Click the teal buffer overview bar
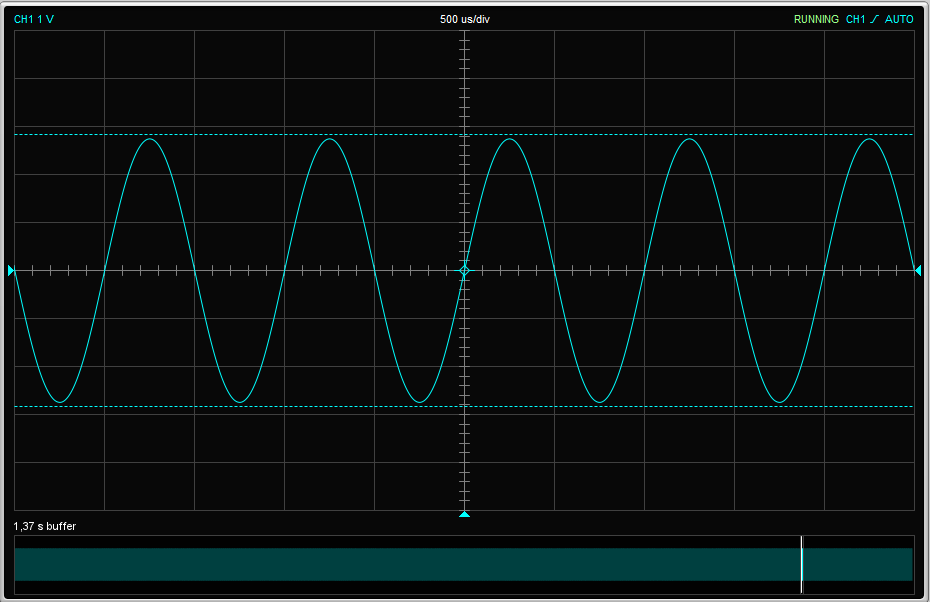Image resolution: width=930 pixels, height=602 pixels. point(400,564)
